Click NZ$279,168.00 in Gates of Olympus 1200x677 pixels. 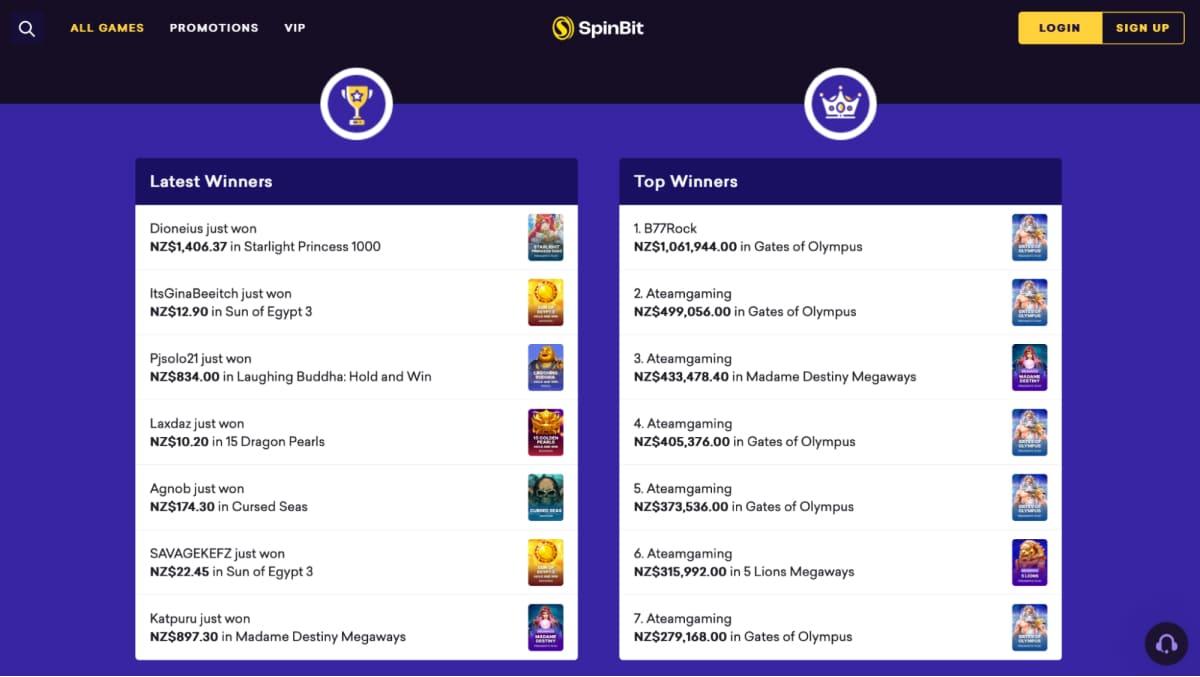coord(743,636)
